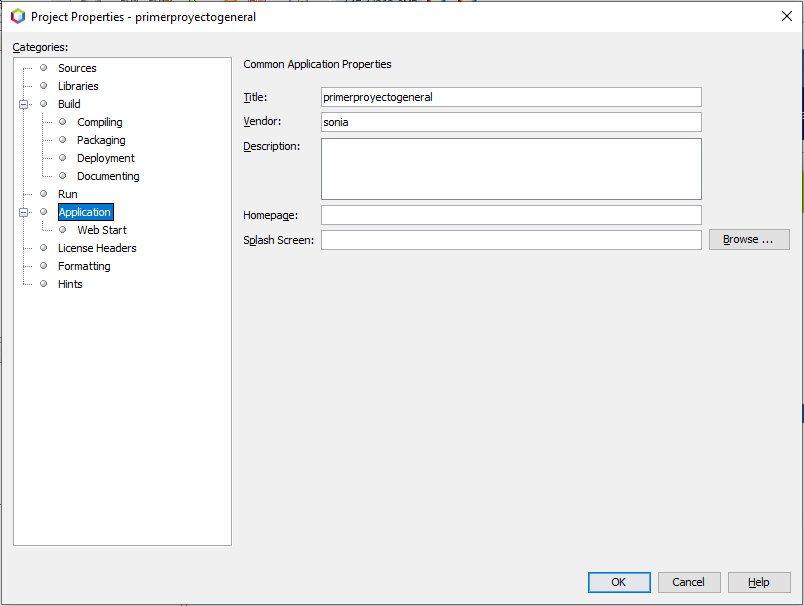
Task: Select the License Headers category
Action: pyautogui.click(x=97, y=248)
